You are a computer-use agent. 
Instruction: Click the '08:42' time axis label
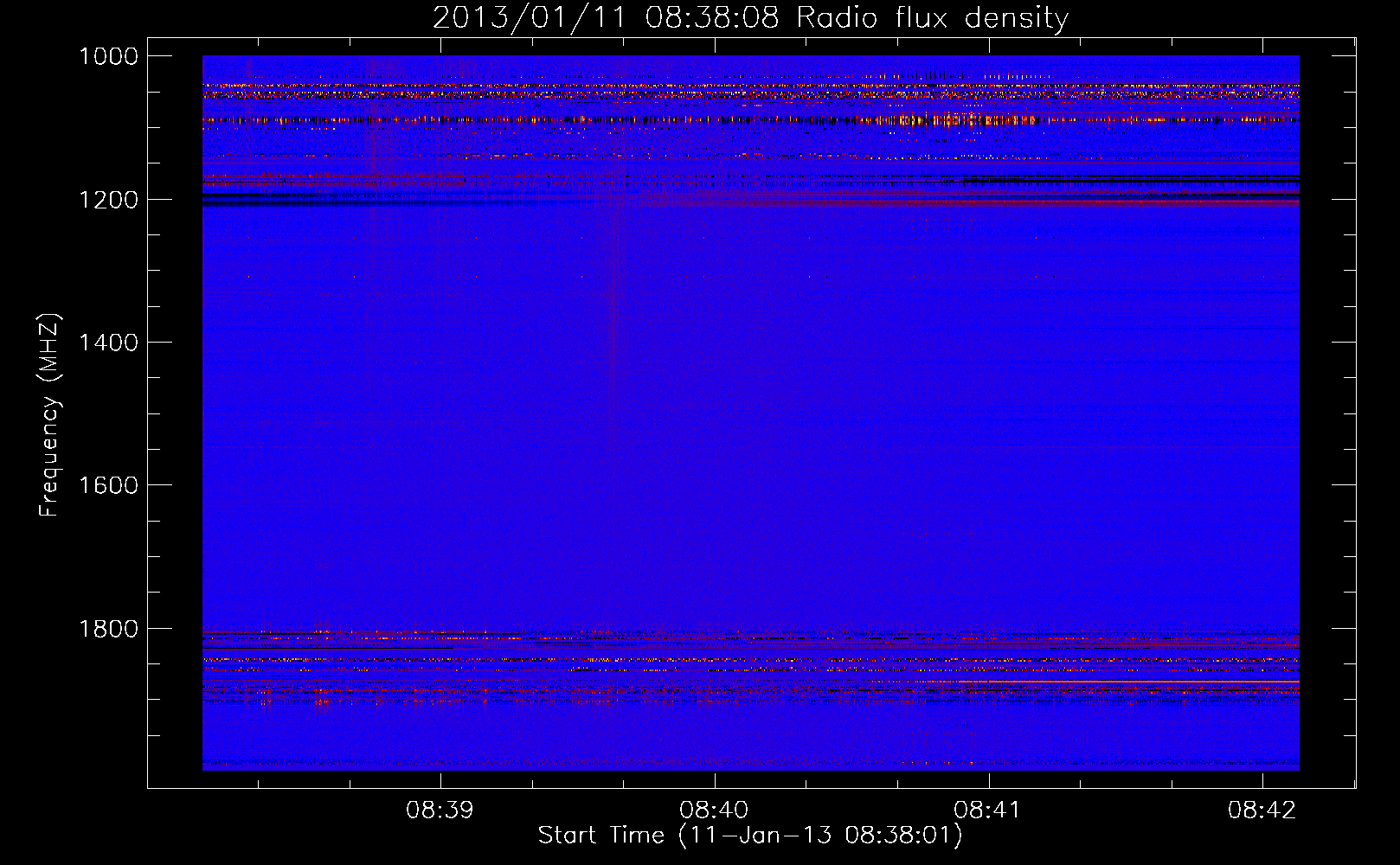click(x=1262, y=810)
